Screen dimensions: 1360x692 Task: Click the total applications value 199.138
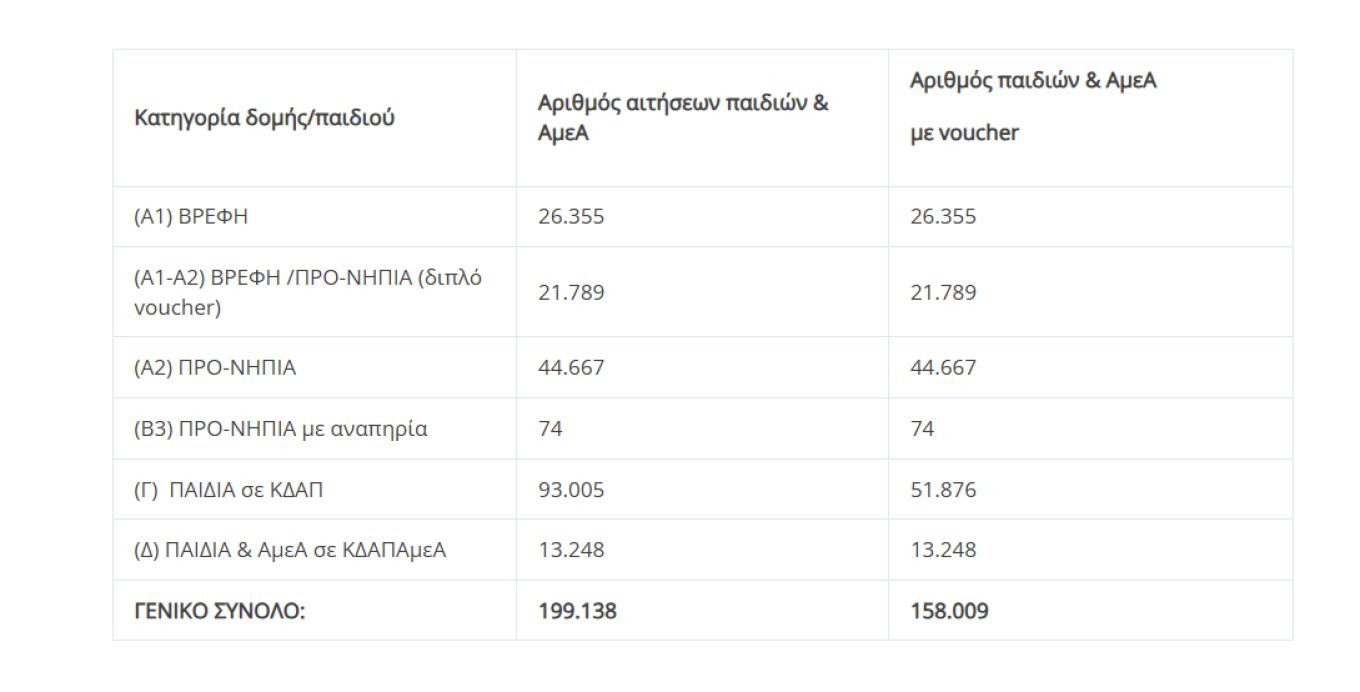[577, 611]
